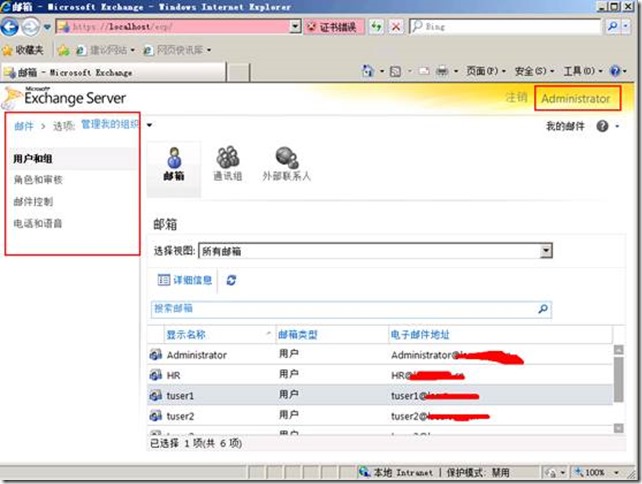This screenshot has height=484, width=642.
Task: Open the dropdown arrow beside Exchange help icon
Action: click(x=617, y=127)
